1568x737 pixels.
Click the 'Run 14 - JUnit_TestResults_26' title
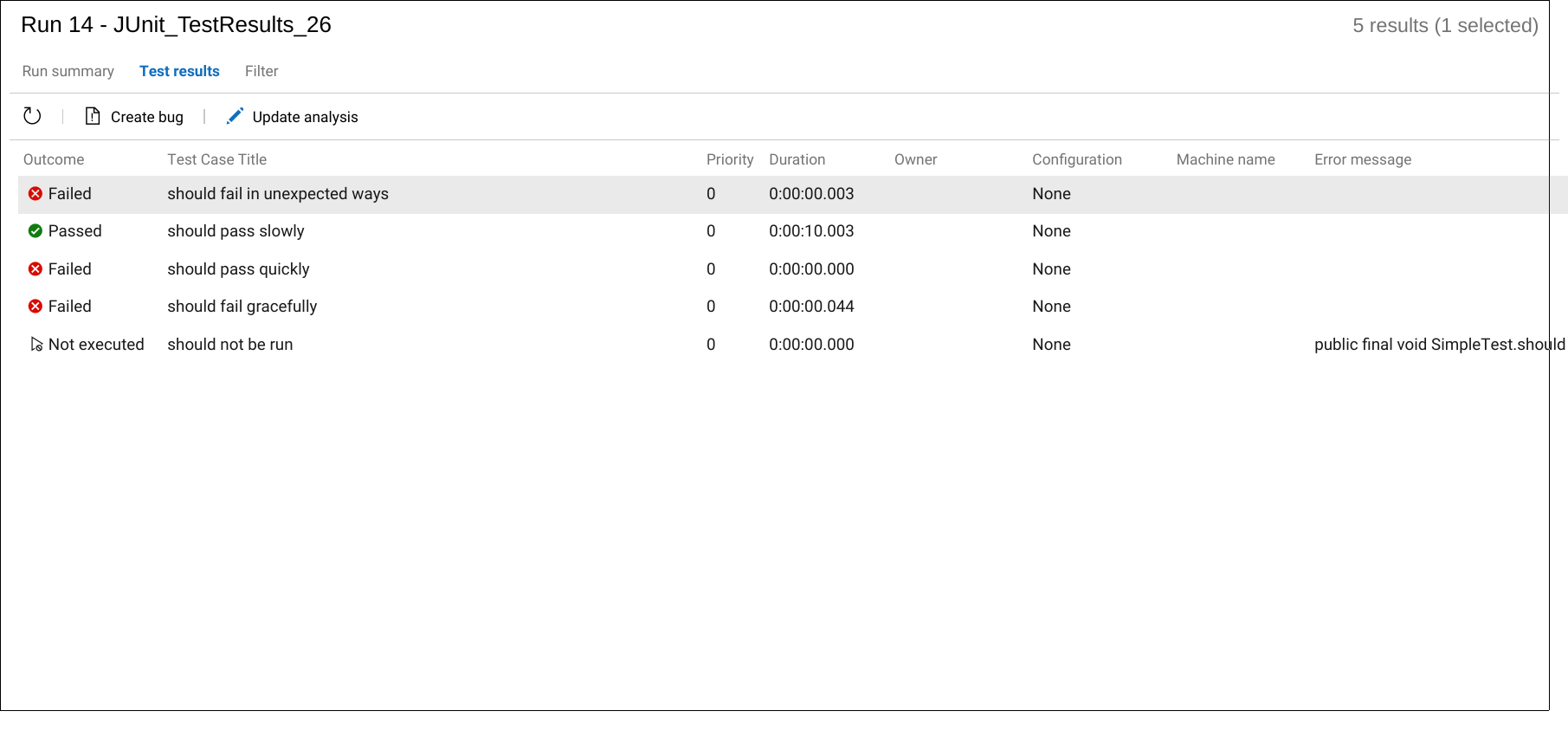(176, 25)
